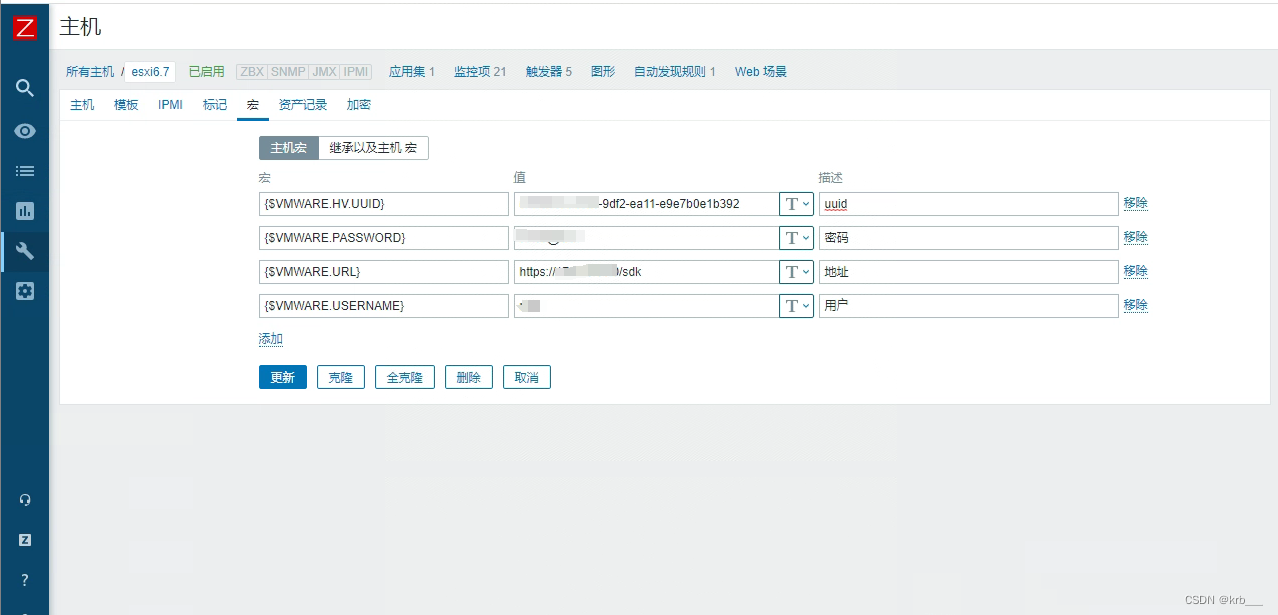Image resolution: width=1278 pixels, height=615 pixels.
Task: Switch to the 主机 tab
Action: [82, 104]
